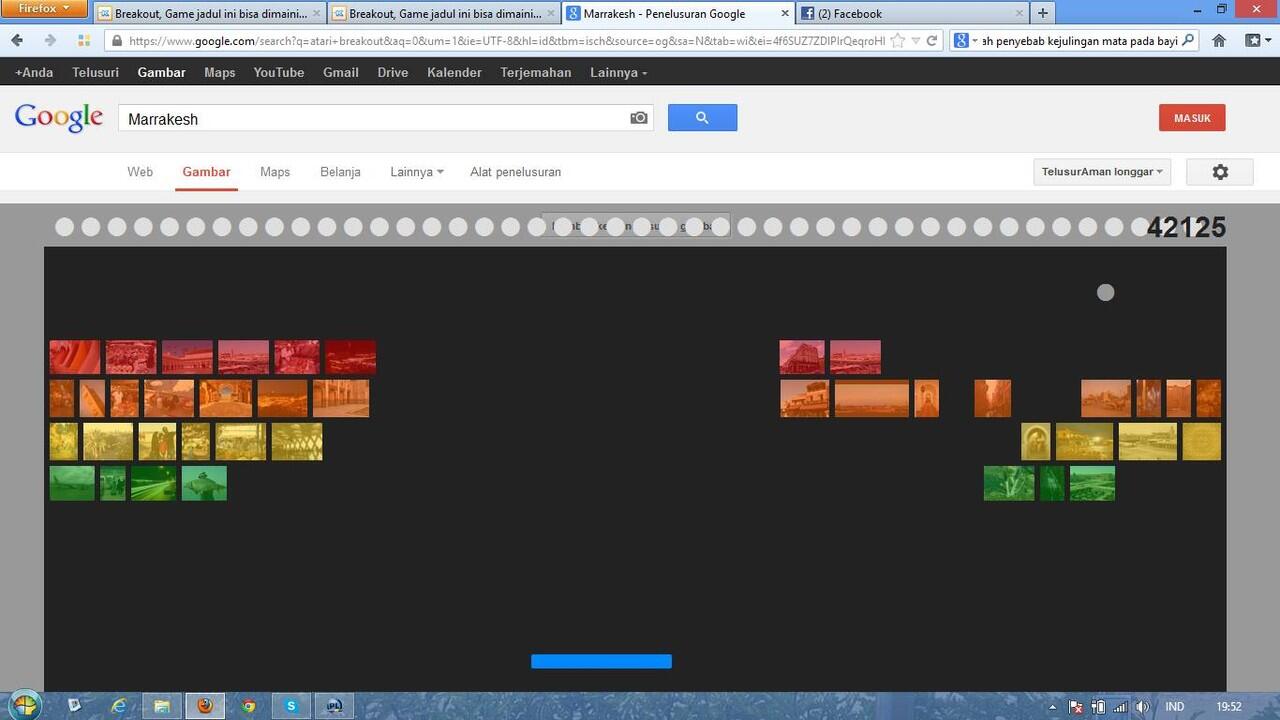
Task: Open search engine selector in Firefox search box
Action: click(965, 41)
